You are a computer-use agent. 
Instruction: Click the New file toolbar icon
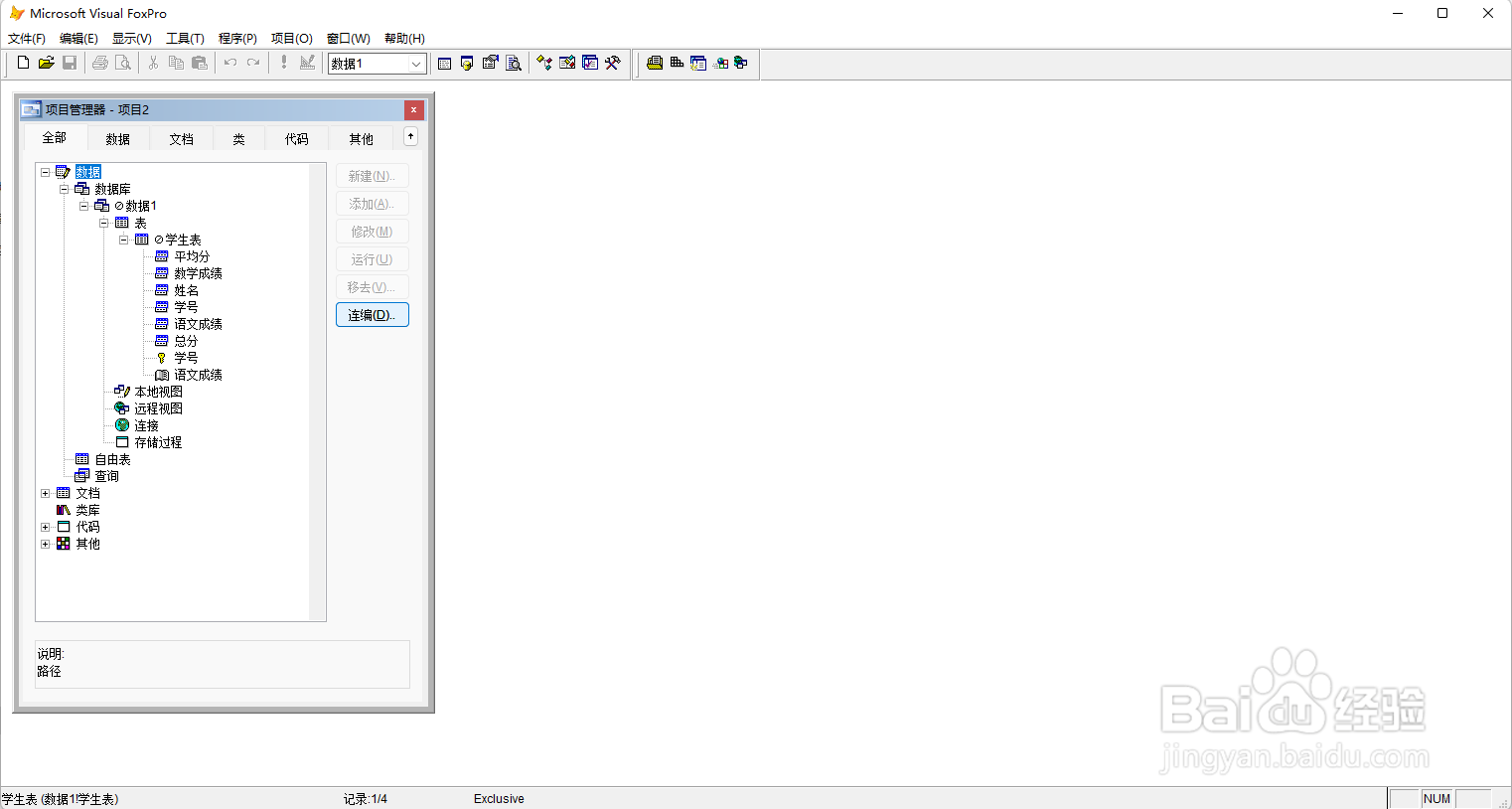(x=23, y=63)
